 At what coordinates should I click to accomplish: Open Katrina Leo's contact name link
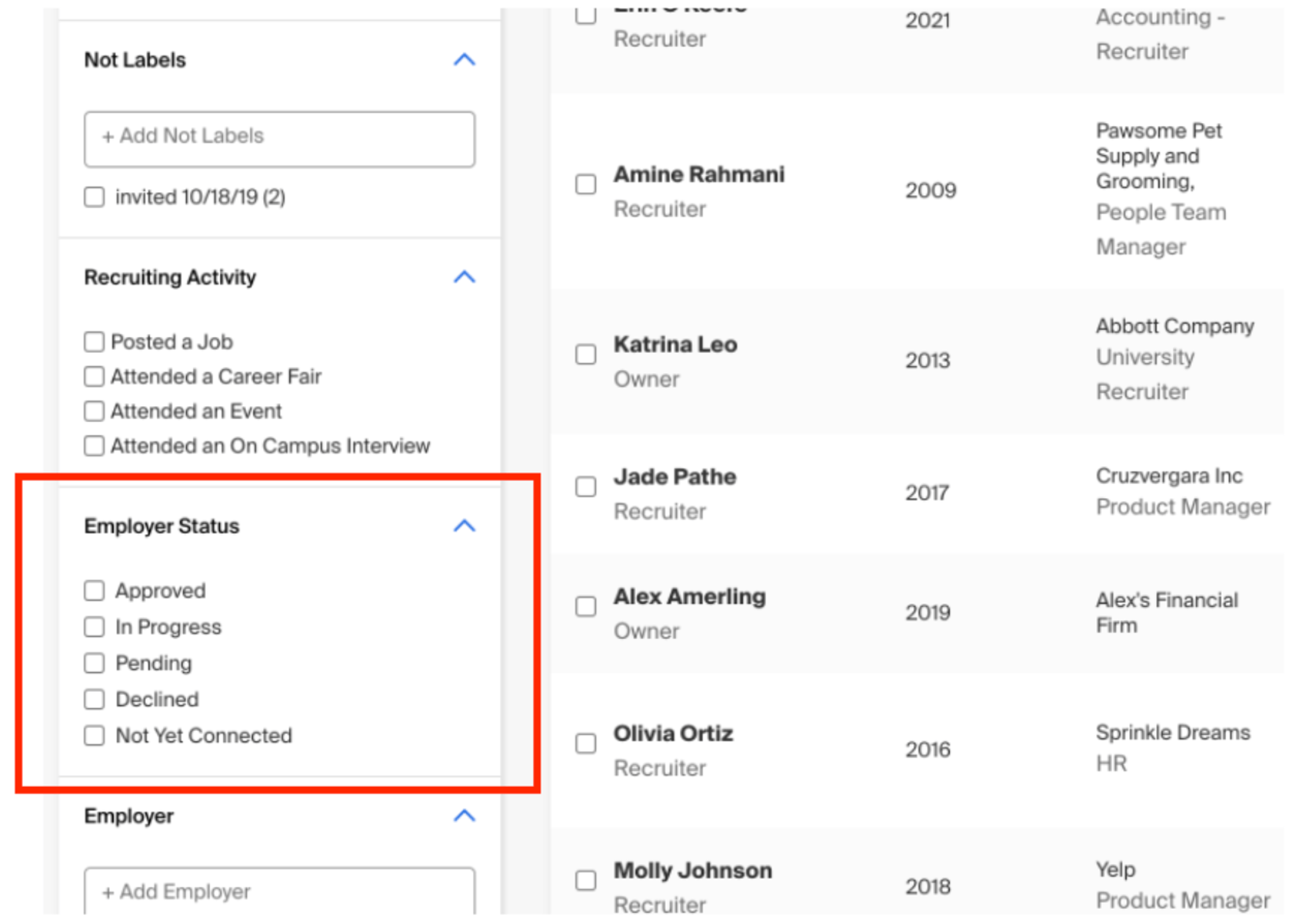pyautogui.click(x=675, y=345)
